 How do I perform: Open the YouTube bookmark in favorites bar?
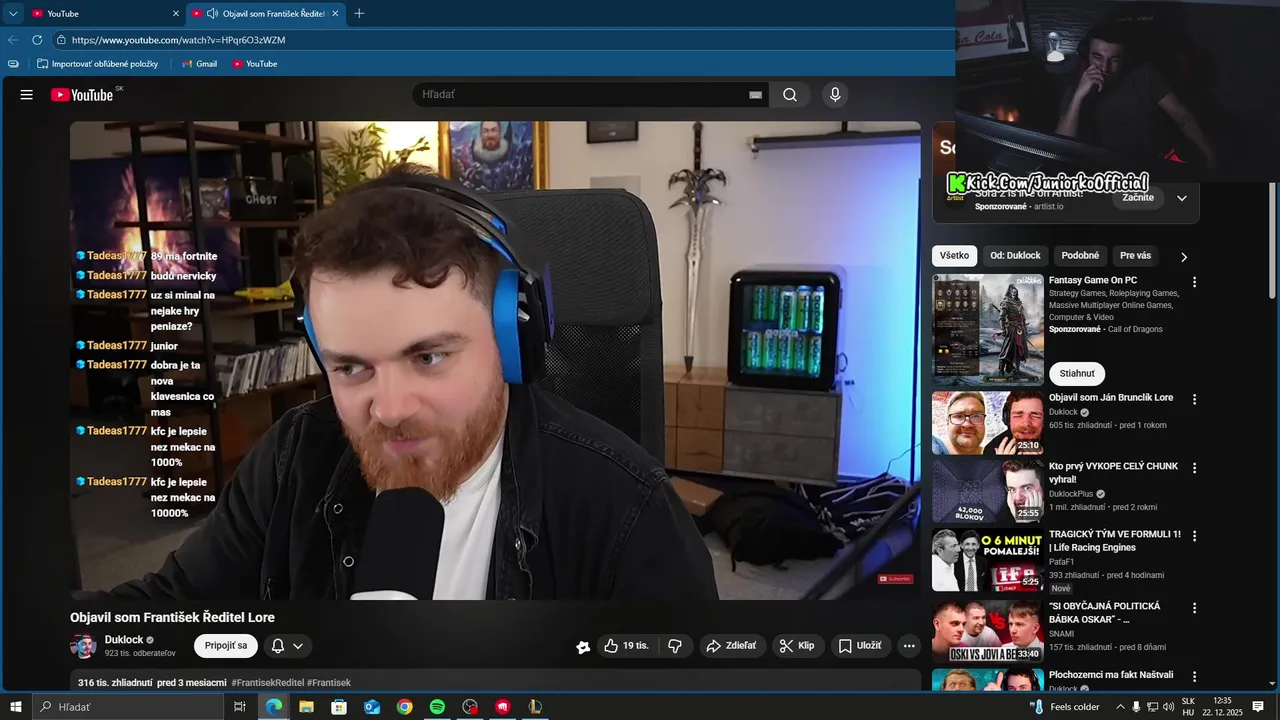254,64
